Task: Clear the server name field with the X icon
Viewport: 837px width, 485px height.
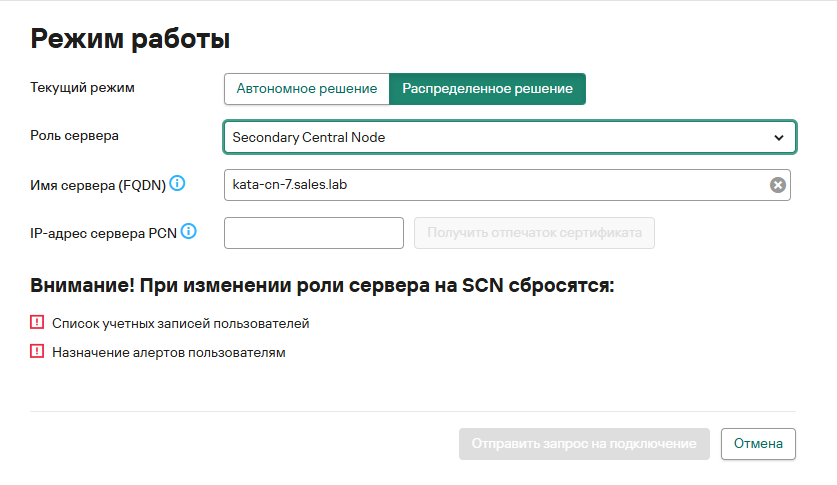Action: tap(777, 185)
